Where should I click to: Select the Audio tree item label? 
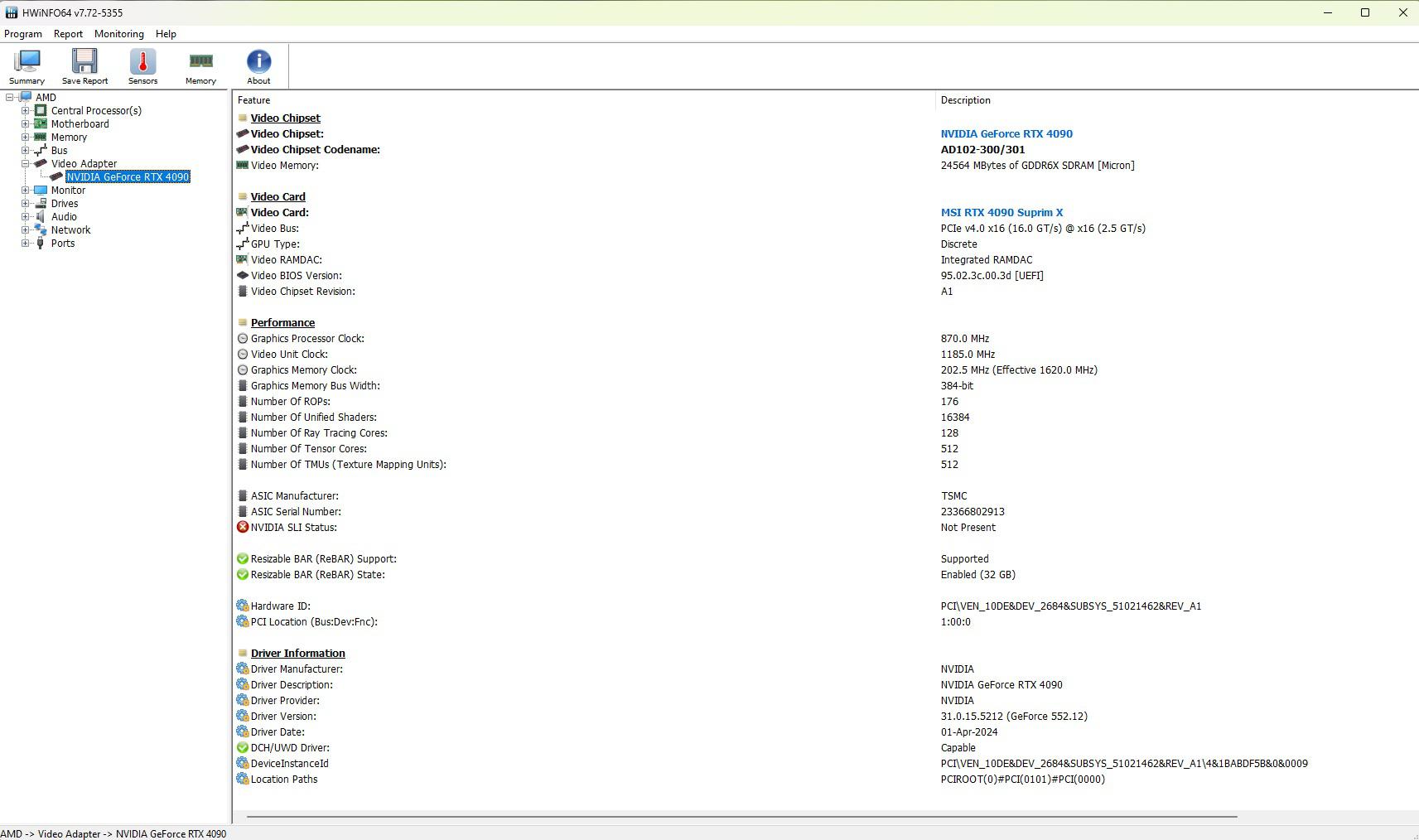[x=64, y=216]
